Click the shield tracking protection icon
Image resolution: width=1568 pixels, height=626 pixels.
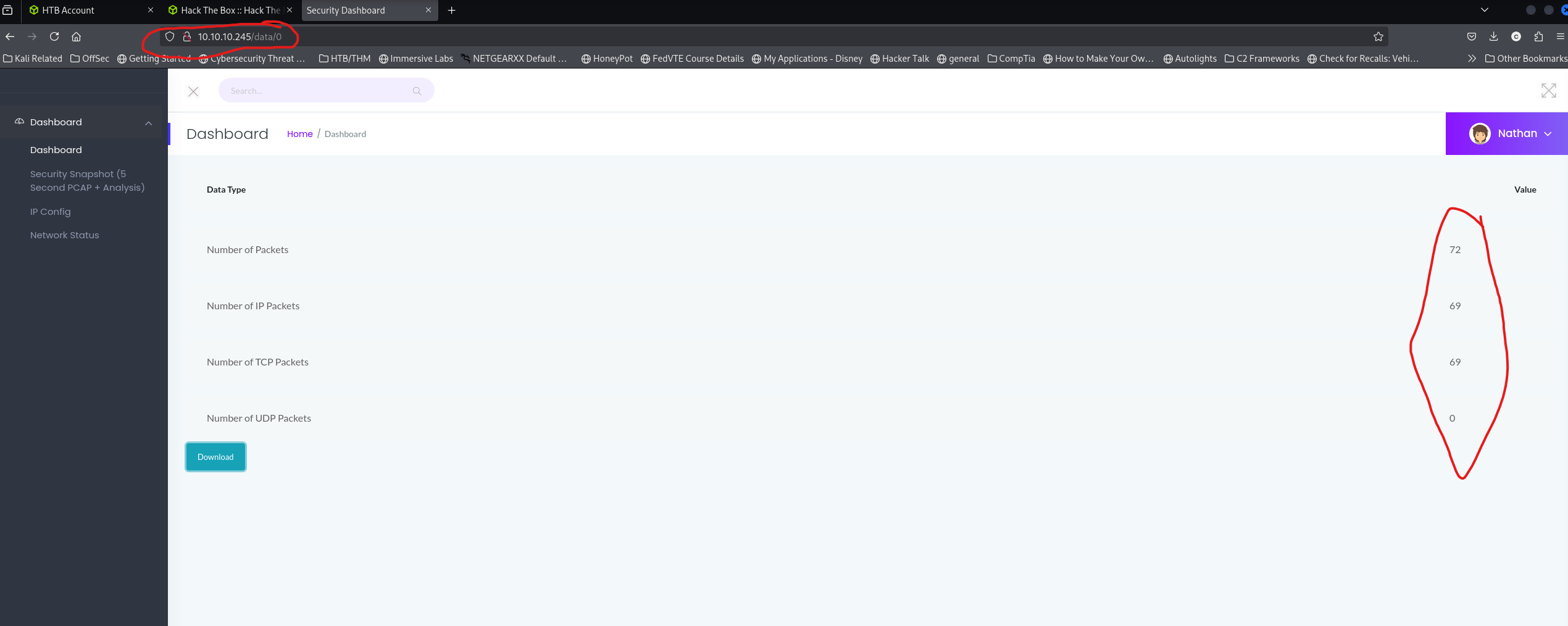point(170,36)
